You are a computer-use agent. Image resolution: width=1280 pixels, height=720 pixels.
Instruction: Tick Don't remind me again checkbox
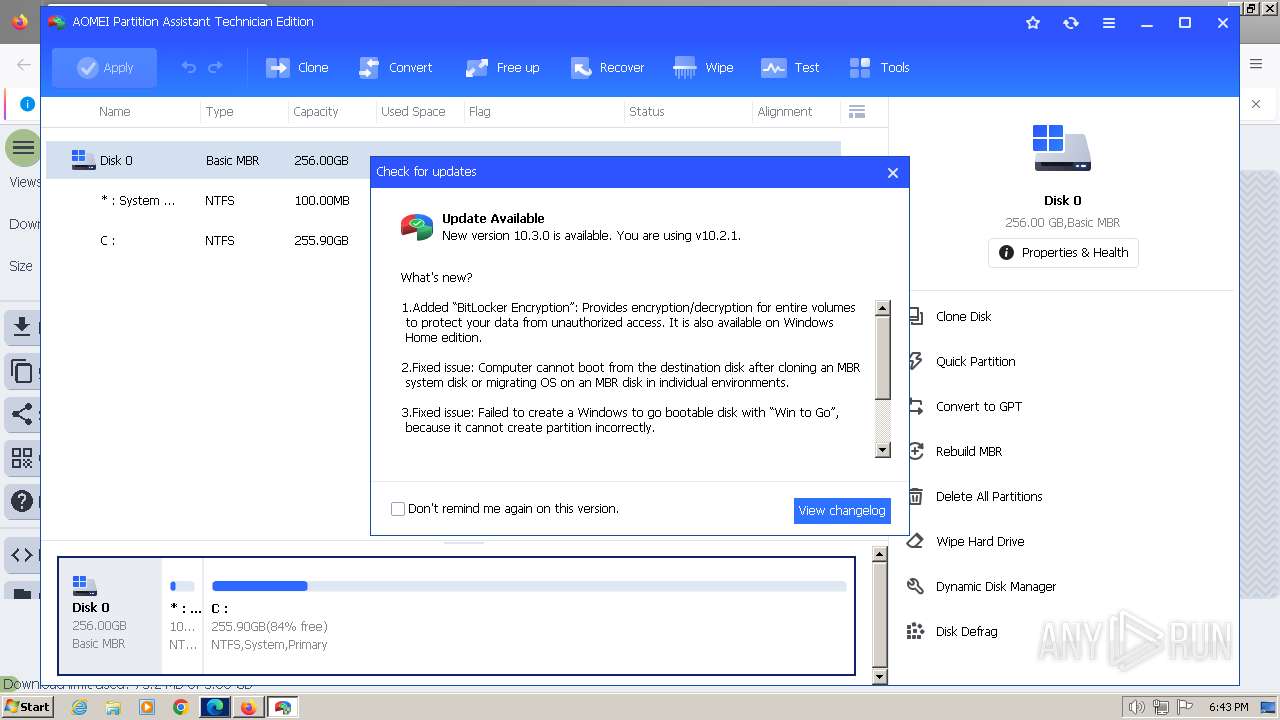[398, 509]
